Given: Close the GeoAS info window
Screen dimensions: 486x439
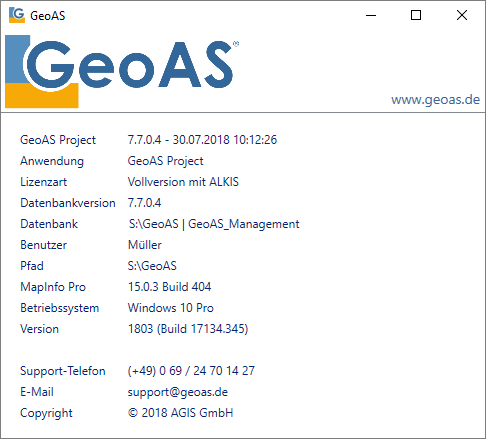Looking at the screenshot, I should (462, 15).
